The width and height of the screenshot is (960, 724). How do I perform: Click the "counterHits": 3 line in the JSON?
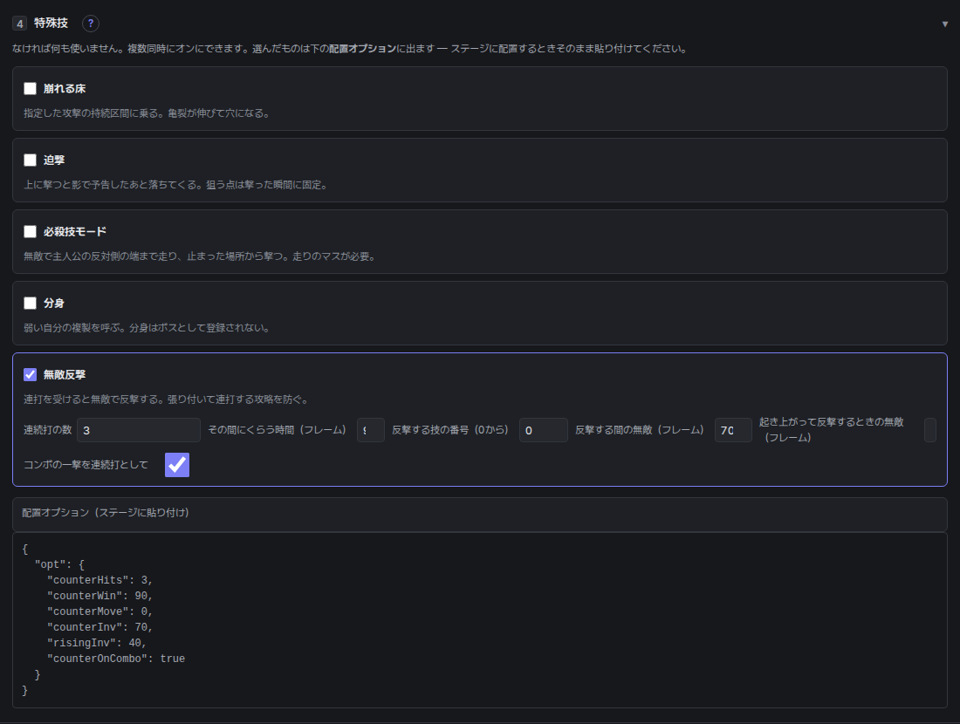[100, 580]
